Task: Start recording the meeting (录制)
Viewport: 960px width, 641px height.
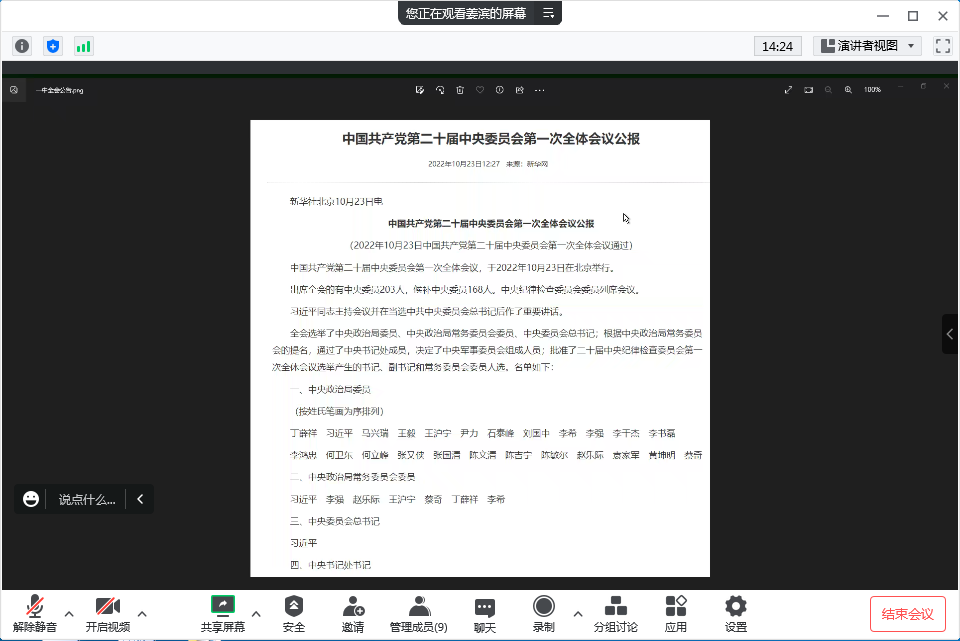Action: [x=543, y=613]
